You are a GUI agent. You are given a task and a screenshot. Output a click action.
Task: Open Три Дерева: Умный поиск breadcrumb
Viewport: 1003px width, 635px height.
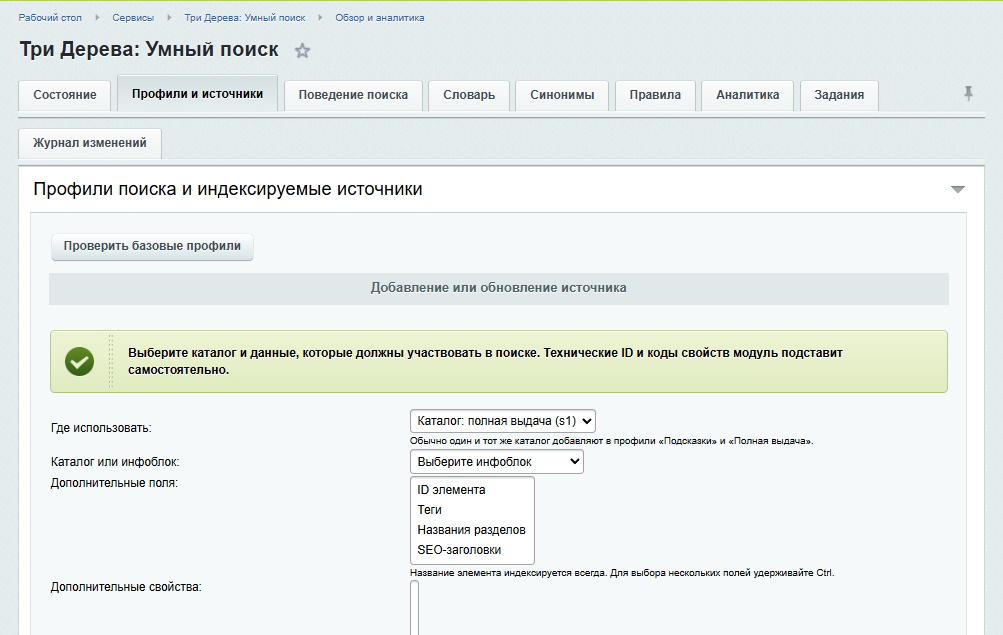245,18
